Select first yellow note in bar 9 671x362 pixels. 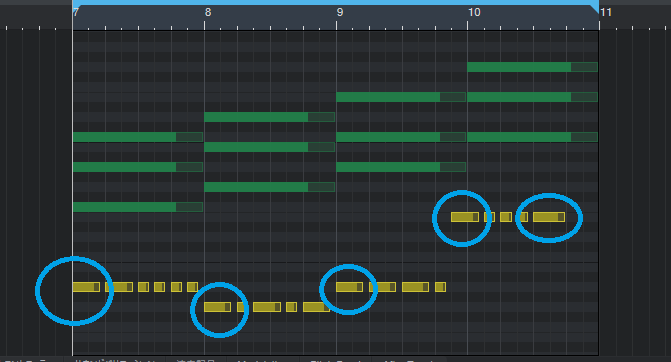(x=350, y=287)
